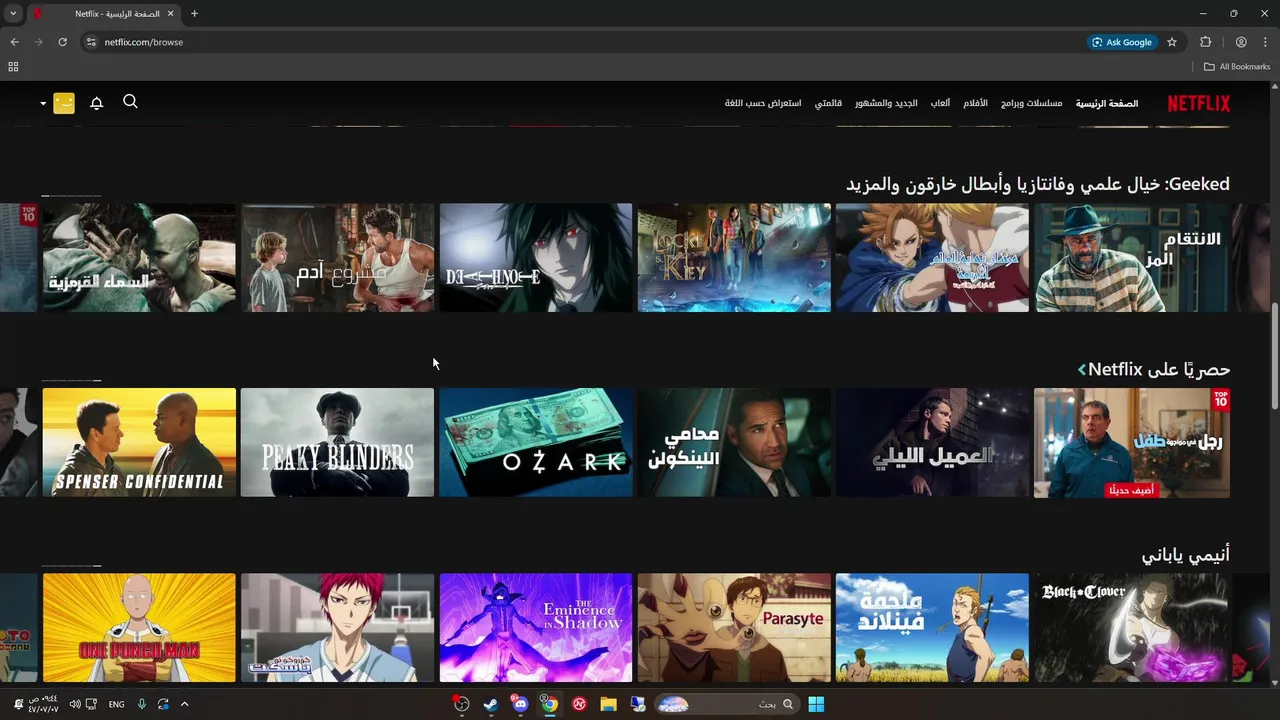Open the notifications bell
This screenshot has width=1280, height=720.
(x=97, y=103)
